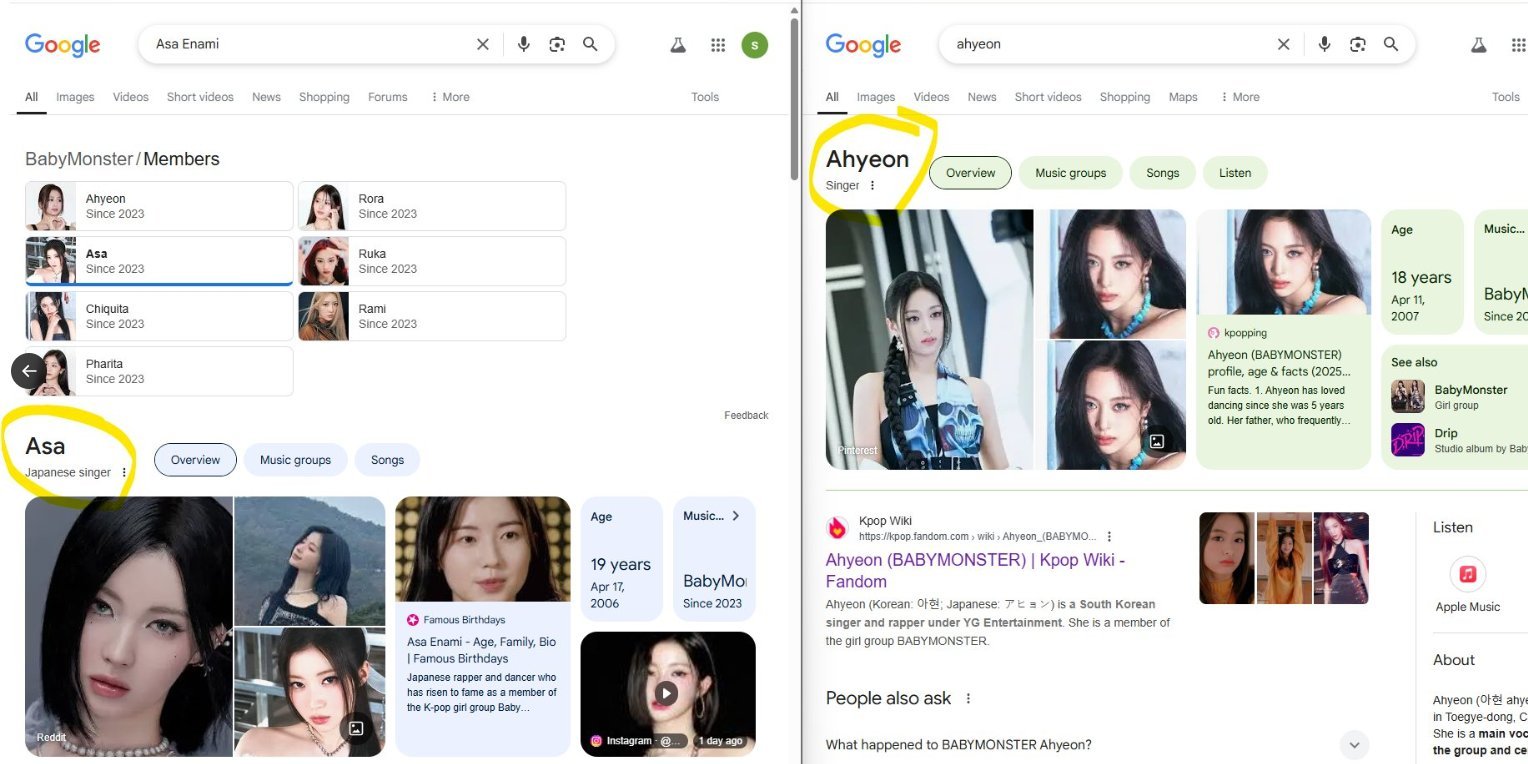Open Ahyeon '18 years' Age card
1528x764 pixels.
[1423, 271]
